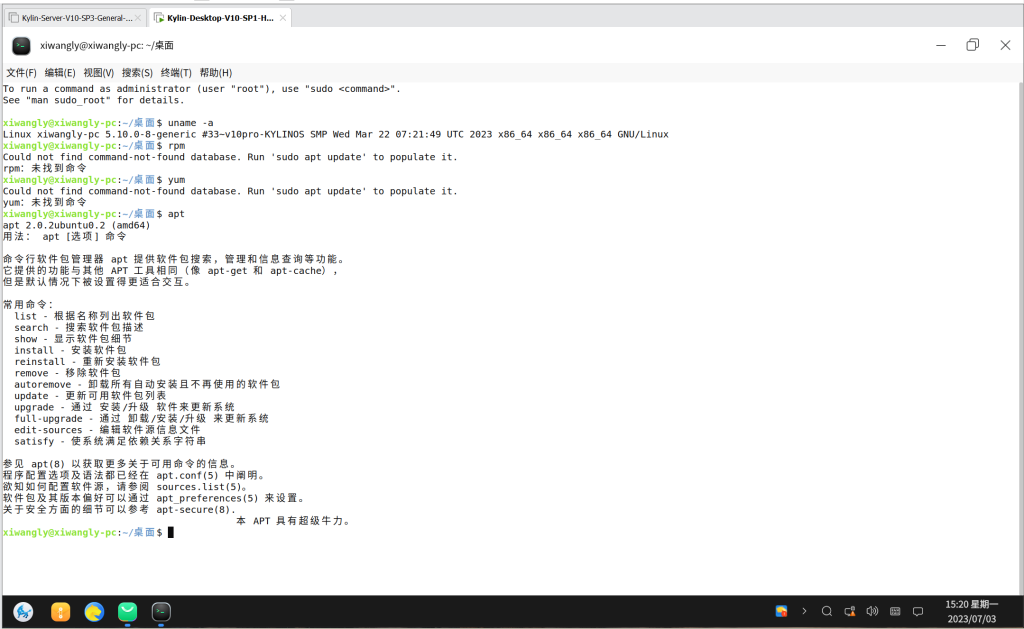Open the 编辑(E) menu
Screen dimensions: 1024x629
tap(60, 73)
